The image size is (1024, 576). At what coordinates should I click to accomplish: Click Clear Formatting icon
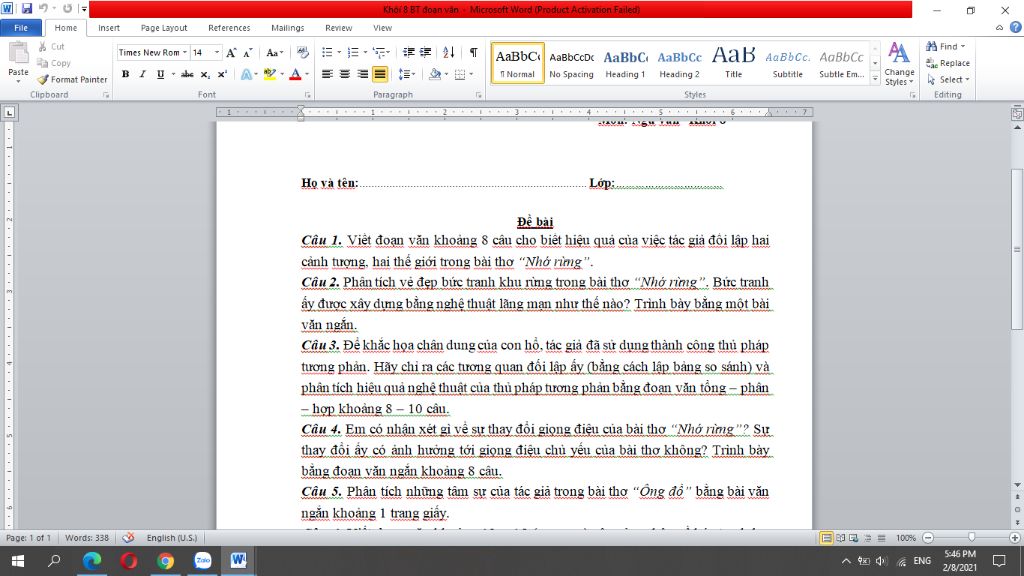[302, 52]
